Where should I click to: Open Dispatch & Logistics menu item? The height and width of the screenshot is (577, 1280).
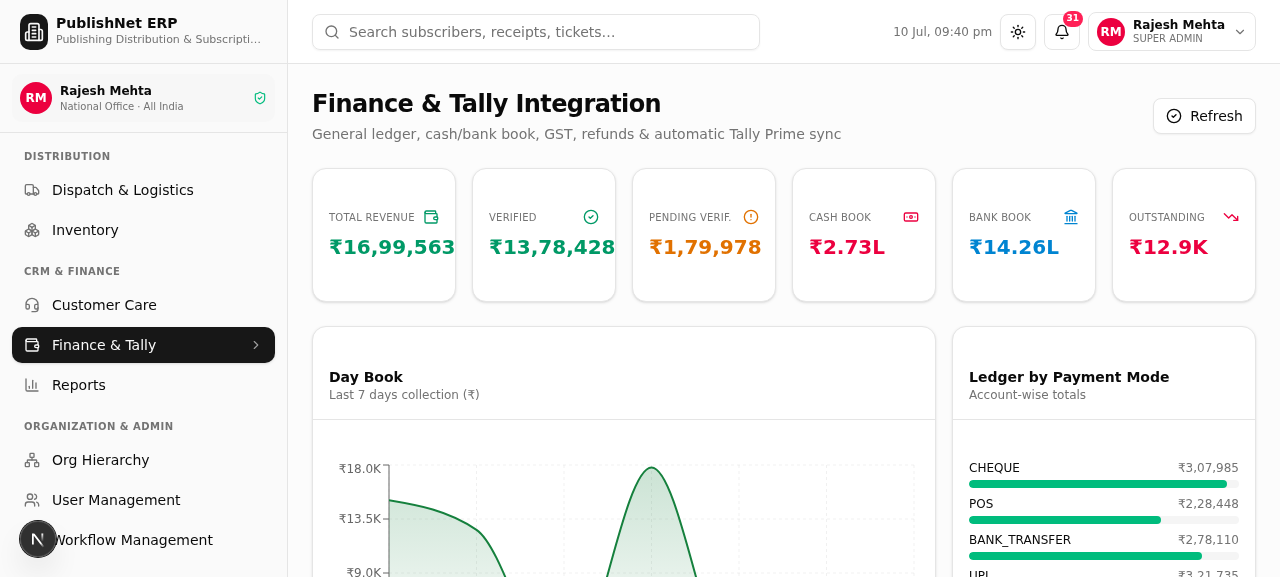(x=143, y=190)
